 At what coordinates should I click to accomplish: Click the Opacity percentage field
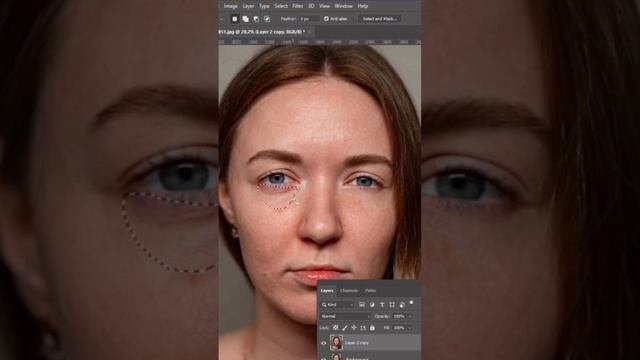click(x=399, y=316)
